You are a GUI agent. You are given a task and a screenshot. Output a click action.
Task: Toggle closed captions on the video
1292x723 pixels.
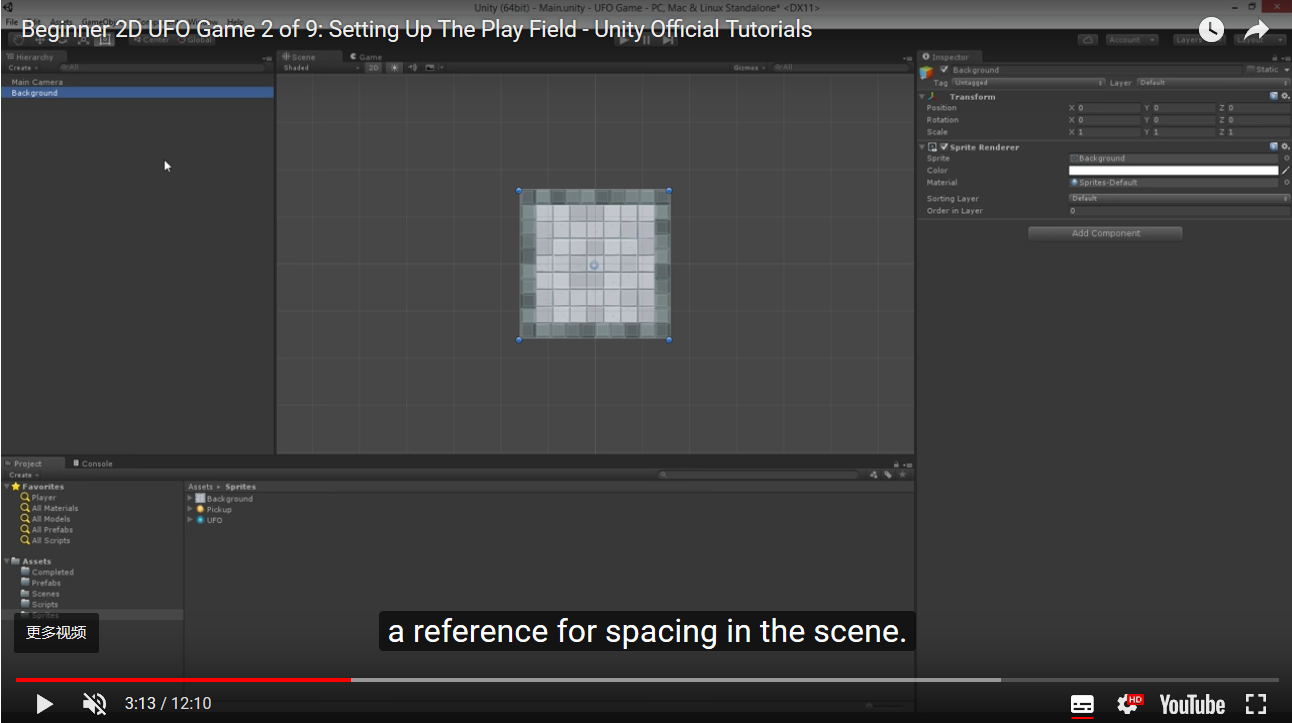(x=1082, y=704)
